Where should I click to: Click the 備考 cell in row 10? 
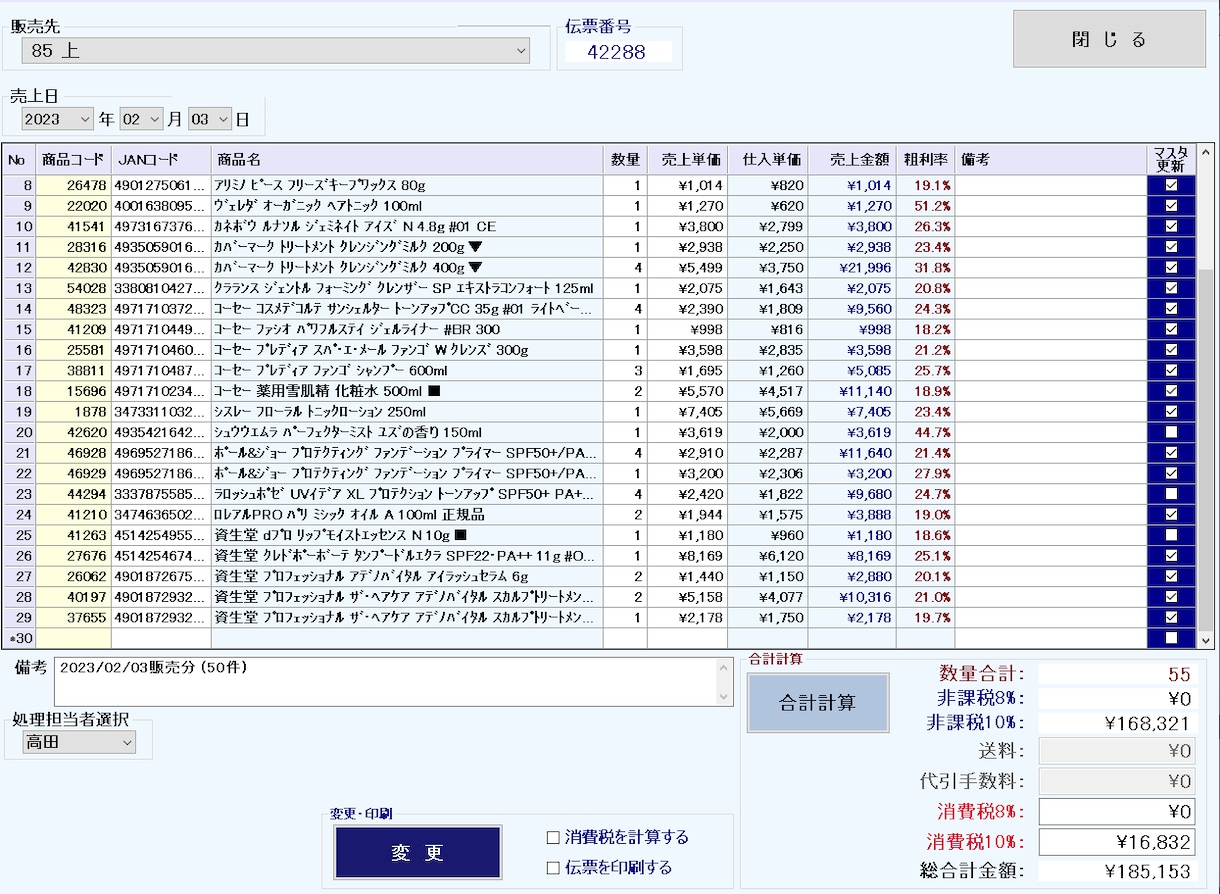(1051, 226)
